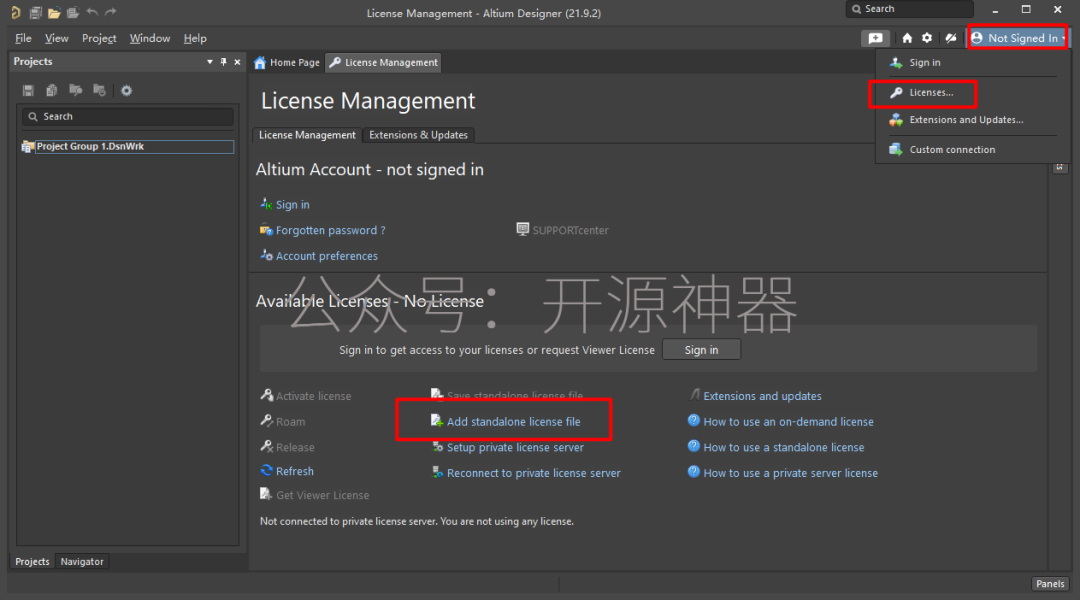Focus the title bar Search field
1080x600 pixels.
pos(910,9)
